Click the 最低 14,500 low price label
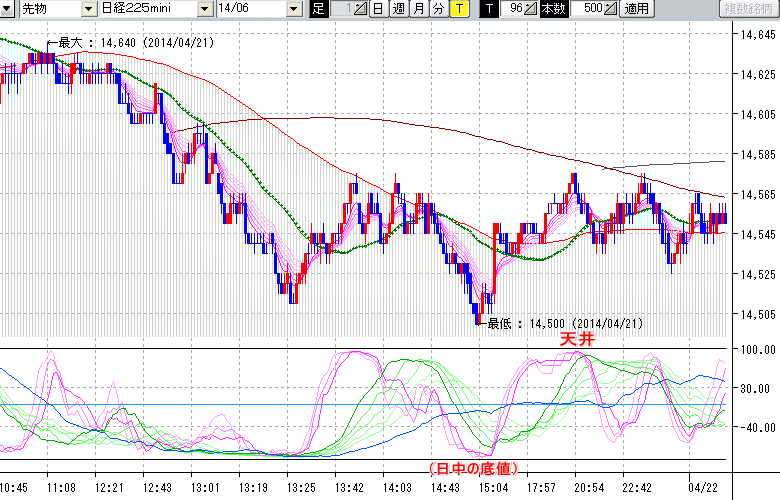The height and width of the screenshot is (500, 780). [564, 323]
